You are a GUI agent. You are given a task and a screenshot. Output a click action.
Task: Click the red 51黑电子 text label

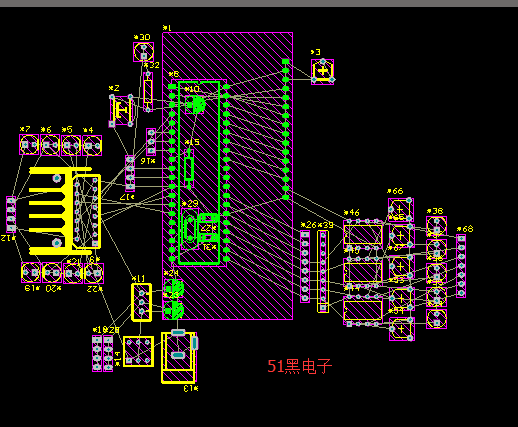[300, 366]
